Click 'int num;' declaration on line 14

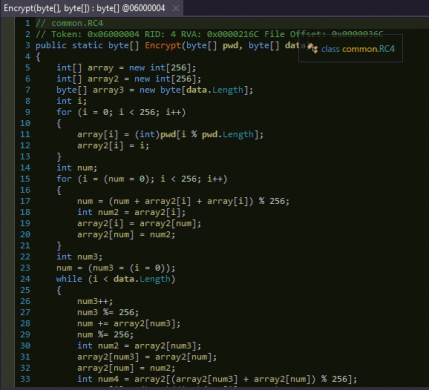coord(77,168)
